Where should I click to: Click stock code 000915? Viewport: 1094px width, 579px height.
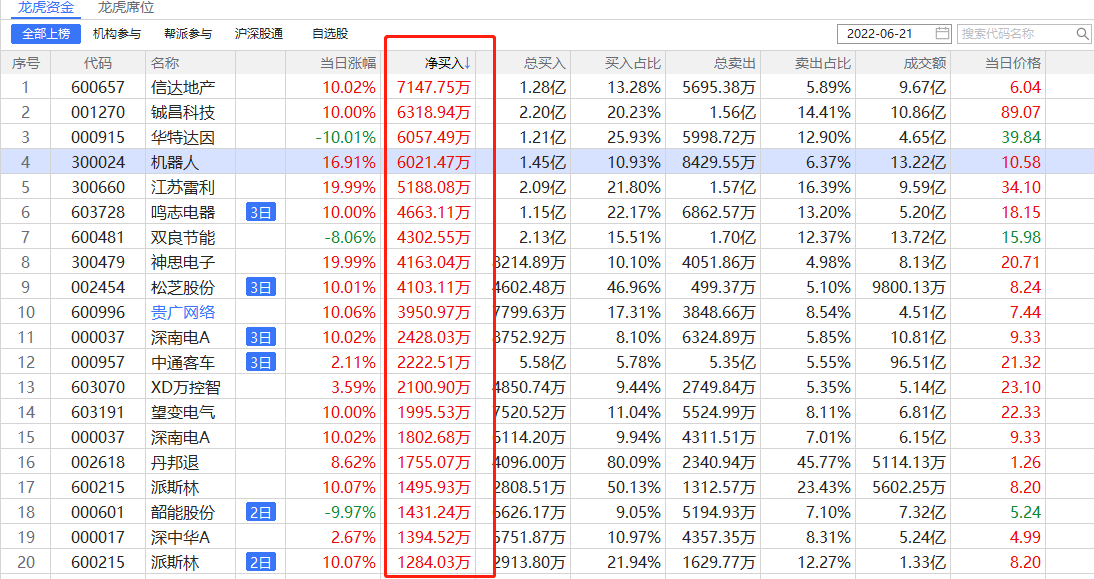tap(98, 137)
